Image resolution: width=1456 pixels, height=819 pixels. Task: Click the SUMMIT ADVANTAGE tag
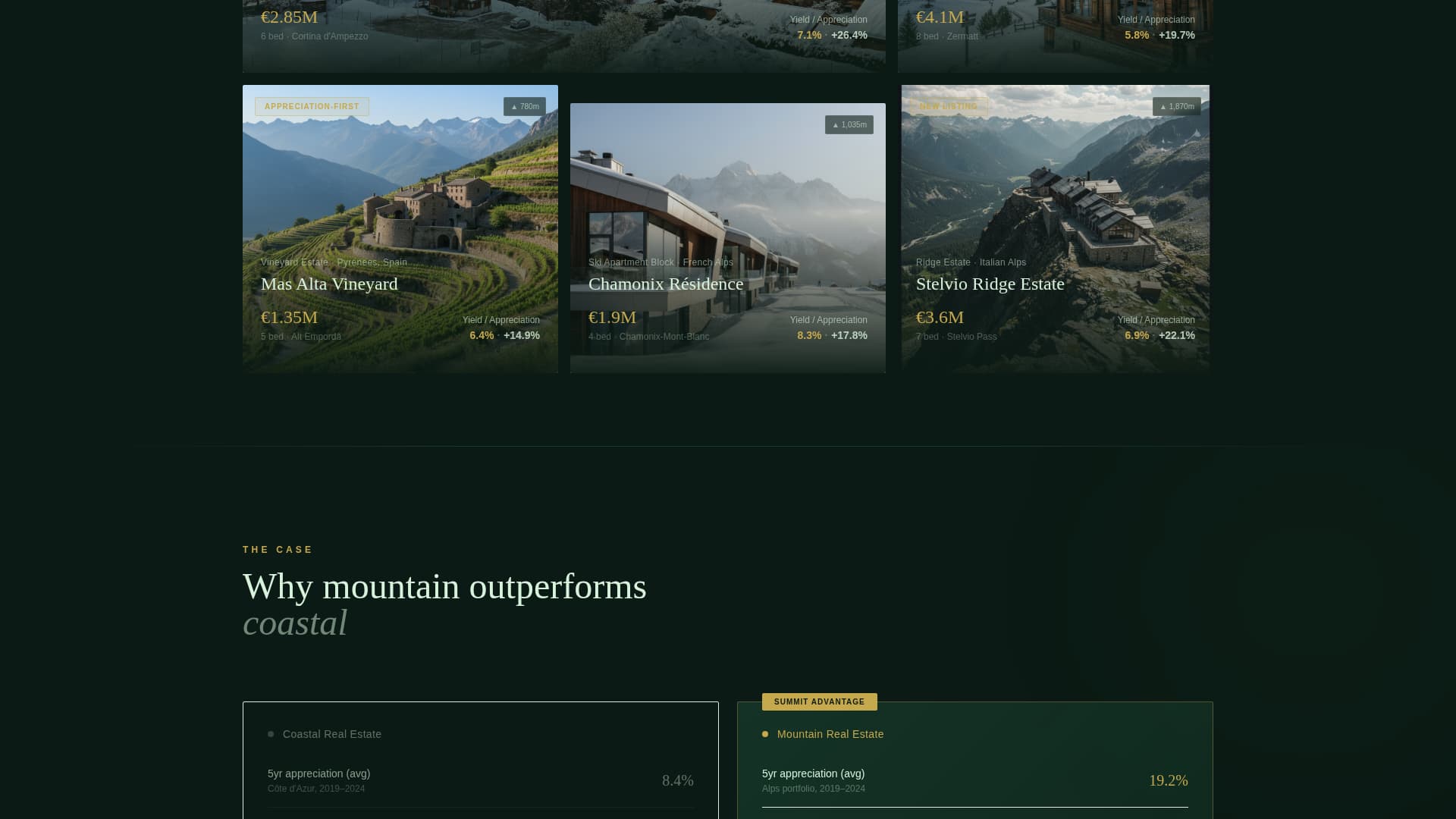(x=819, y=701)
